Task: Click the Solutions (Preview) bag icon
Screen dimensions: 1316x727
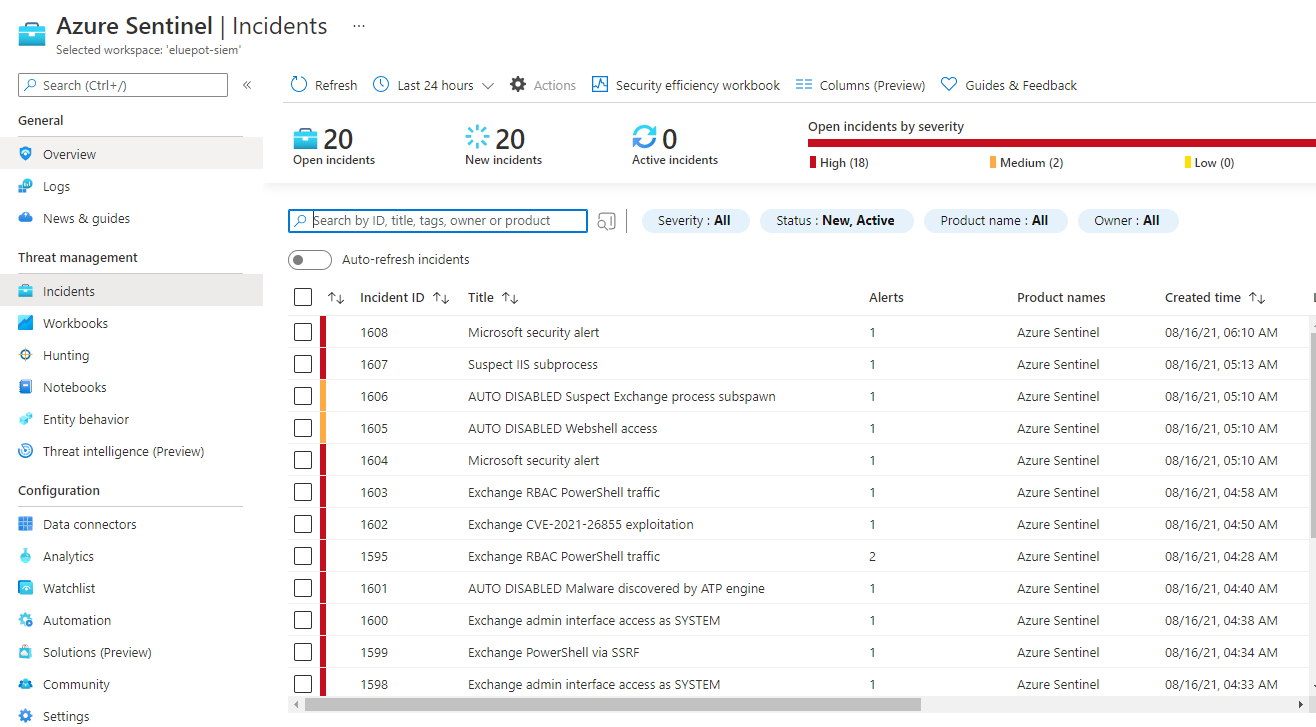Action: coord(26,652)
